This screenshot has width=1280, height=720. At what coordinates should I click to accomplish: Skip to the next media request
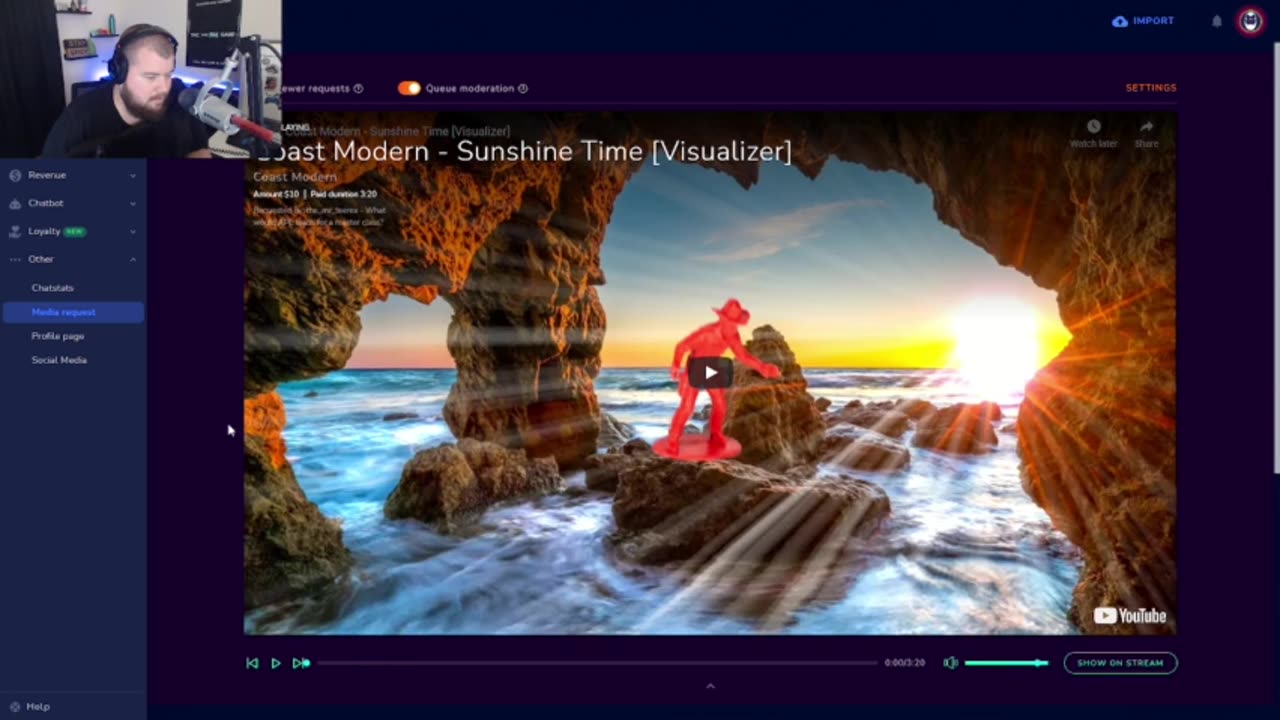pyautogui.click(x=299, y=663)
